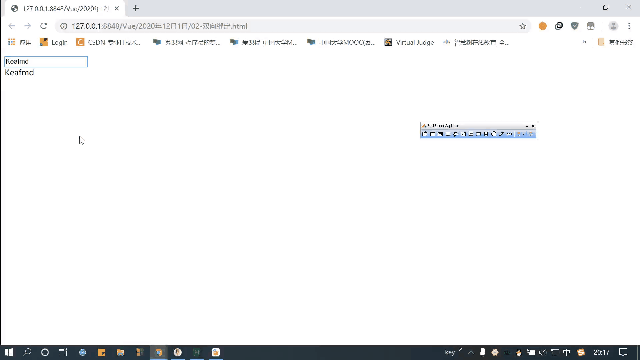Open the Login bookmark
This screenshot has width=640, height=360.
[53, 42]
